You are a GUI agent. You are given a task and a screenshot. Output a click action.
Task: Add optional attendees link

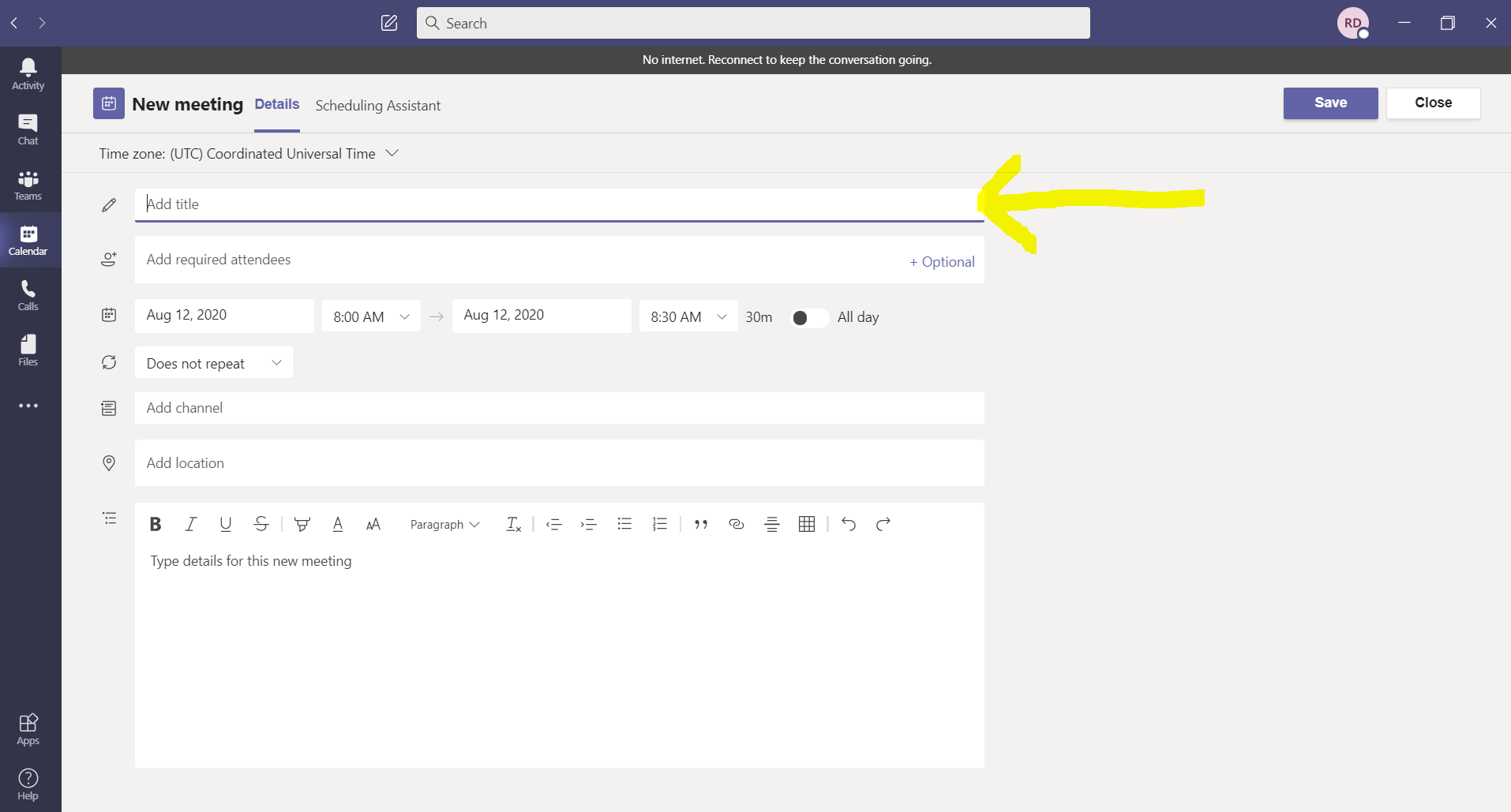pos(942,261)
